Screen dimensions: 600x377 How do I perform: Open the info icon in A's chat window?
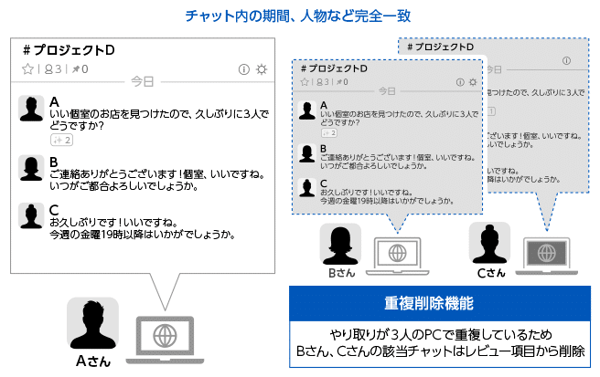tap(244, 69)
